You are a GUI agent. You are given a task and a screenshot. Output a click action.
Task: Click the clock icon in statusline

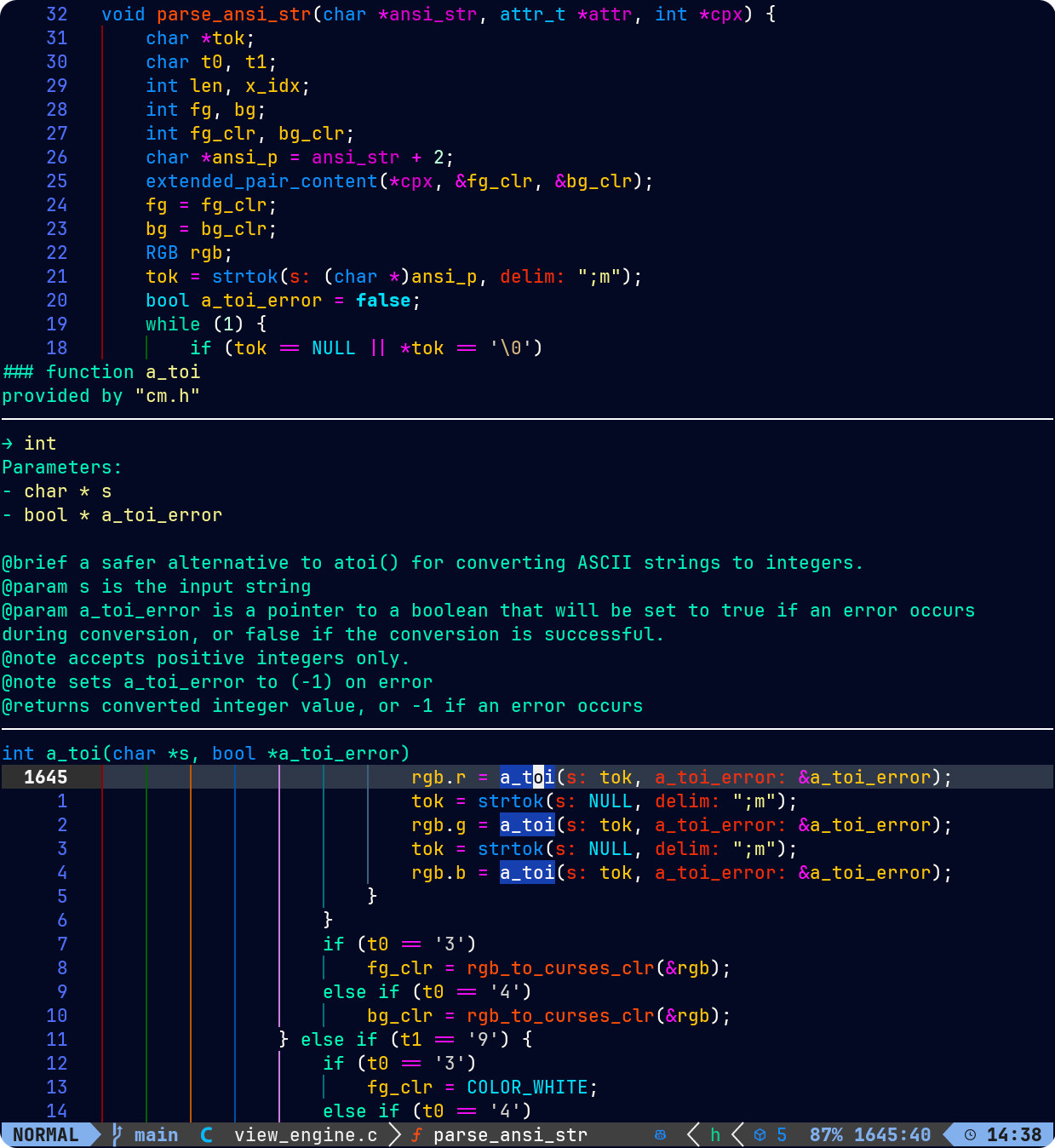970,1135
